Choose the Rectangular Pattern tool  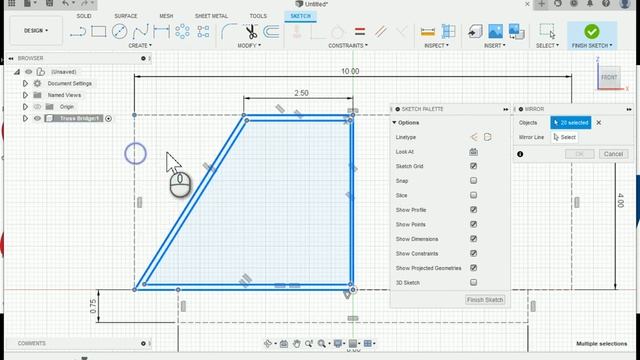(203, 31)
